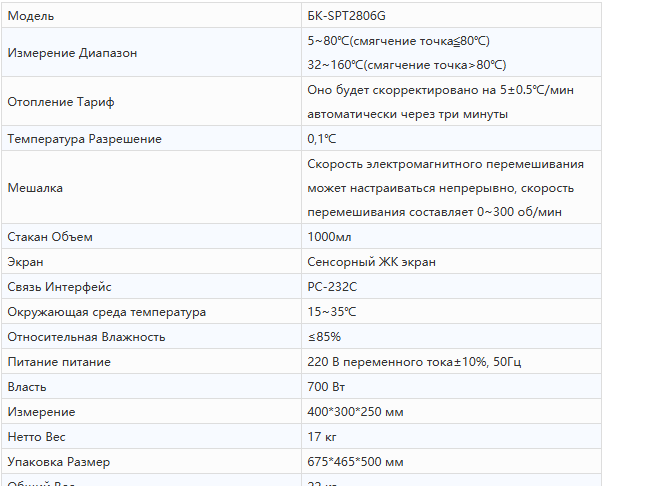The image size is (645, 486).
Task: Select the 675*465*500 мм packing size
Action: (355, 462)
